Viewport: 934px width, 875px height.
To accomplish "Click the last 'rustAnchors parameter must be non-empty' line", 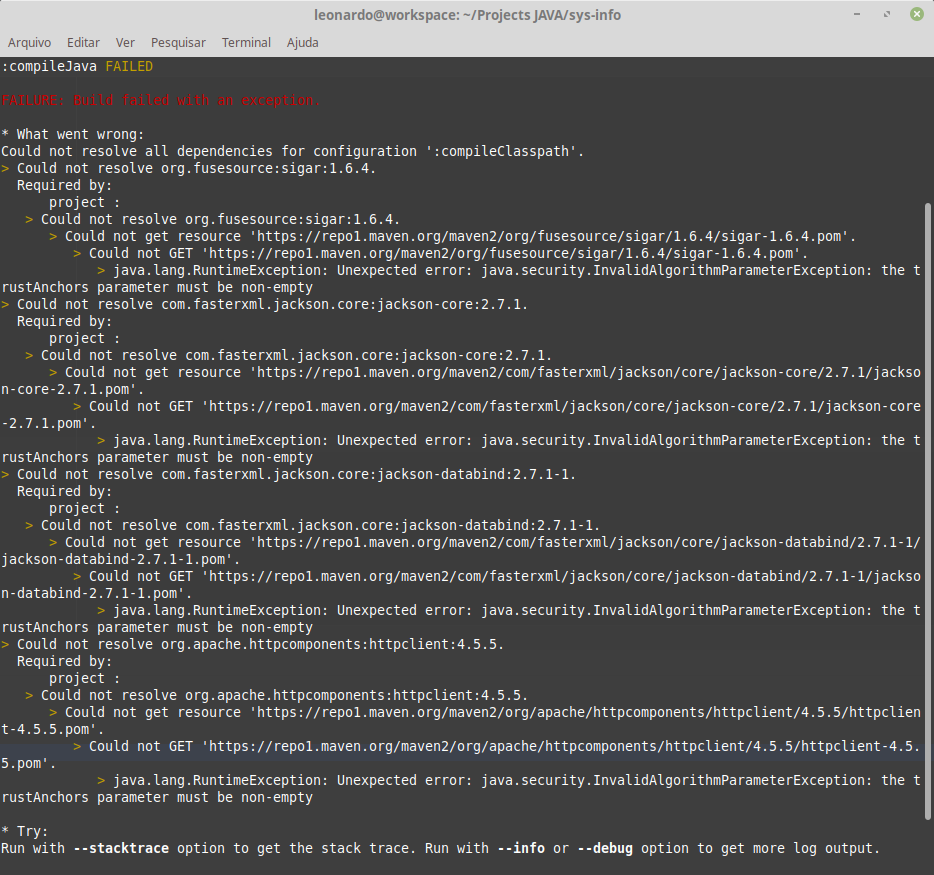I will click(157, 798).
